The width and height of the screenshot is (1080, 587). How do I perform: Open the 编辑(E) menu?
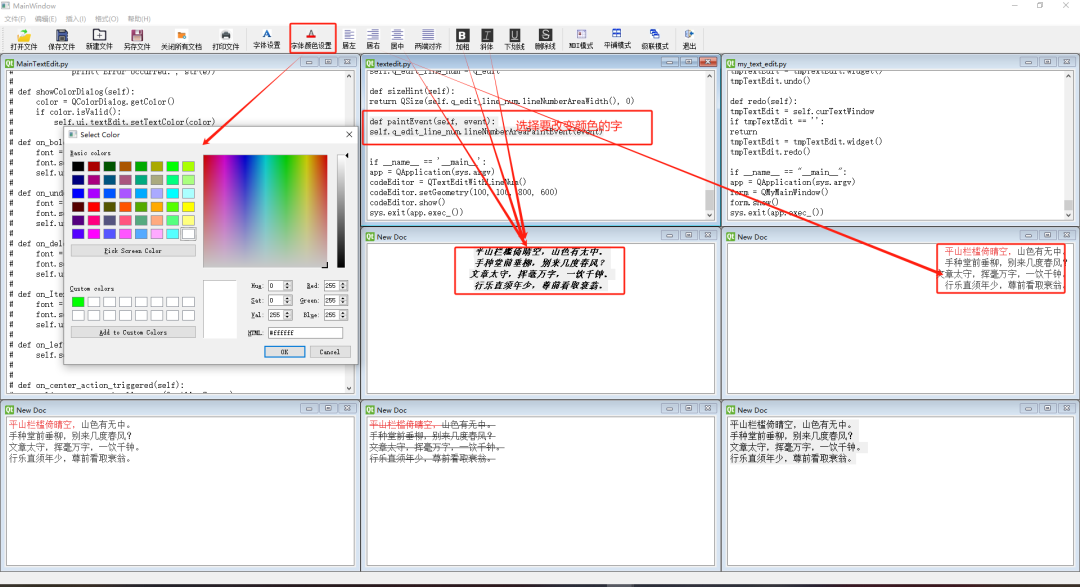pyautogui.click(x=45, y=19)
